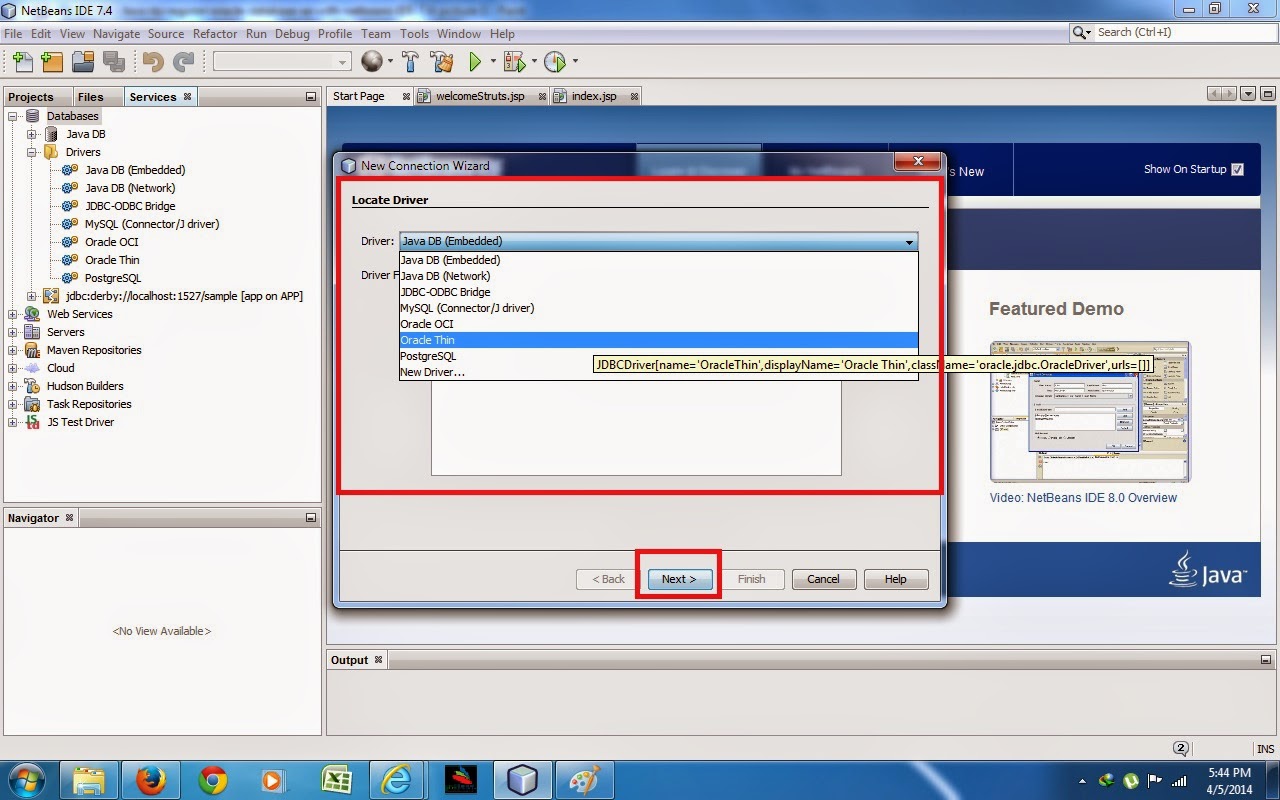Click the JS Test Driver node icon
Screen dimensions: 1280x800
tap(32, 422)
